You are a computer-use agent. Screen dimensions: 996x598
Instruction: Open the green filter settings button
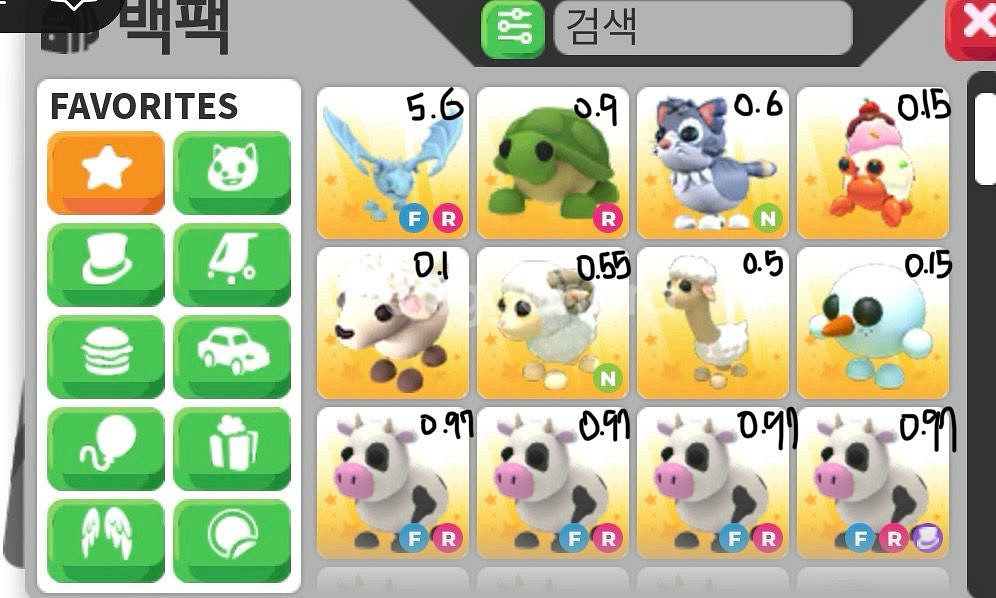513,29
